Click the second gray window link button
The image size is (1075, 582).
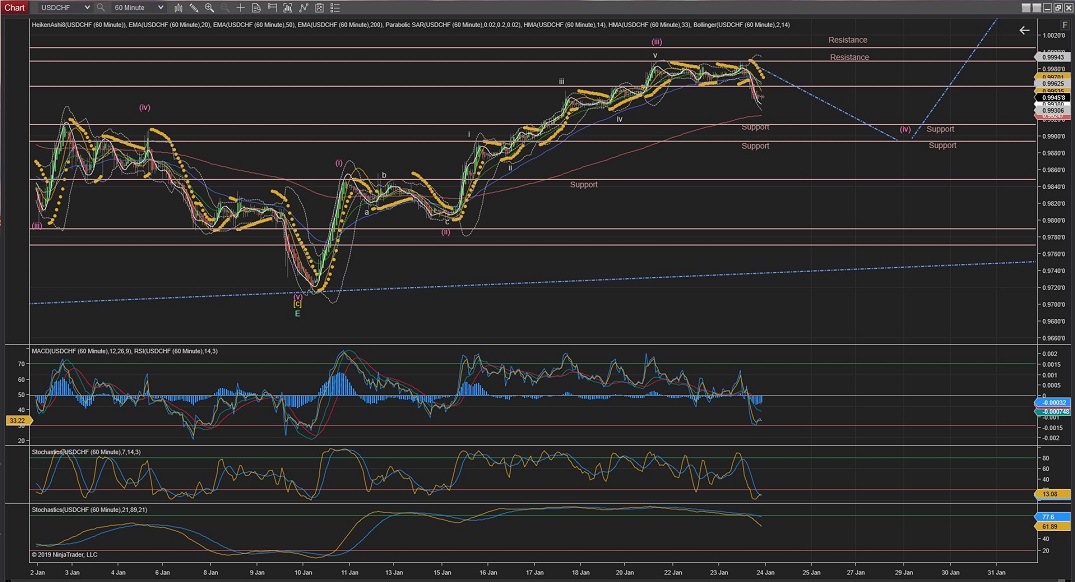(1037, 8)
